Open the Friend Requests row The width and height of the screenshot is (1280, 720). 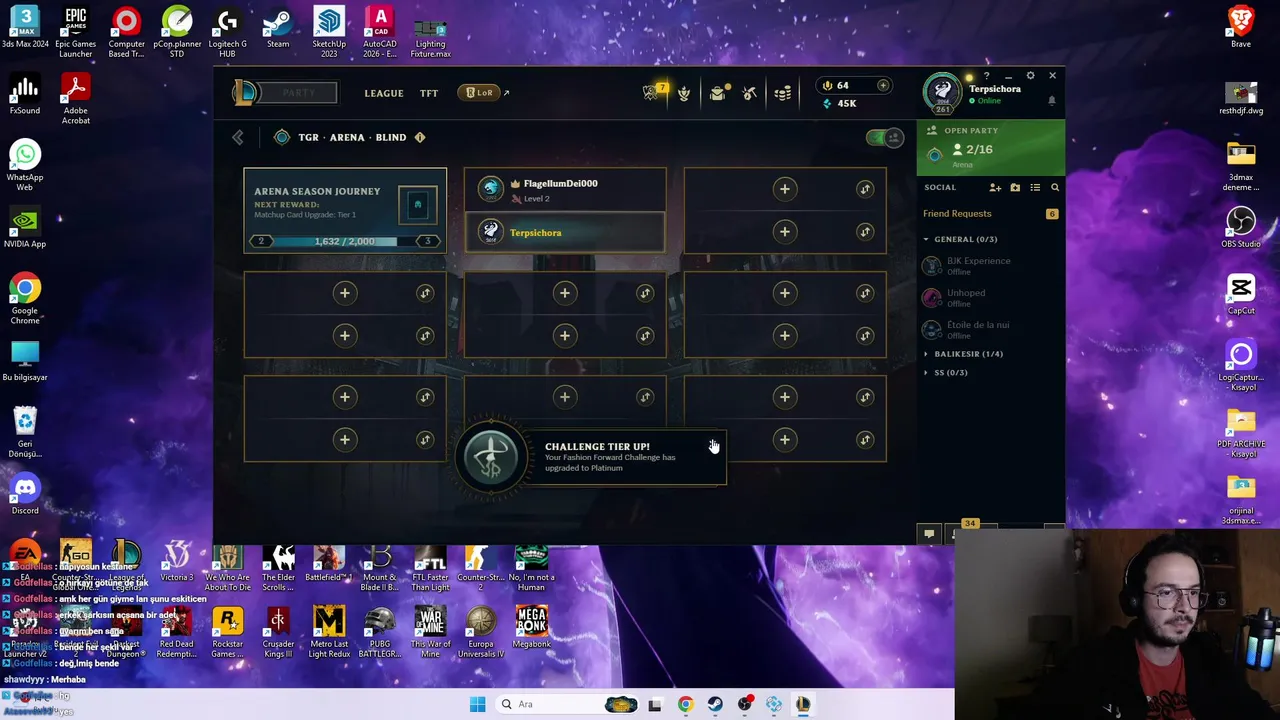tap(990, 214)
